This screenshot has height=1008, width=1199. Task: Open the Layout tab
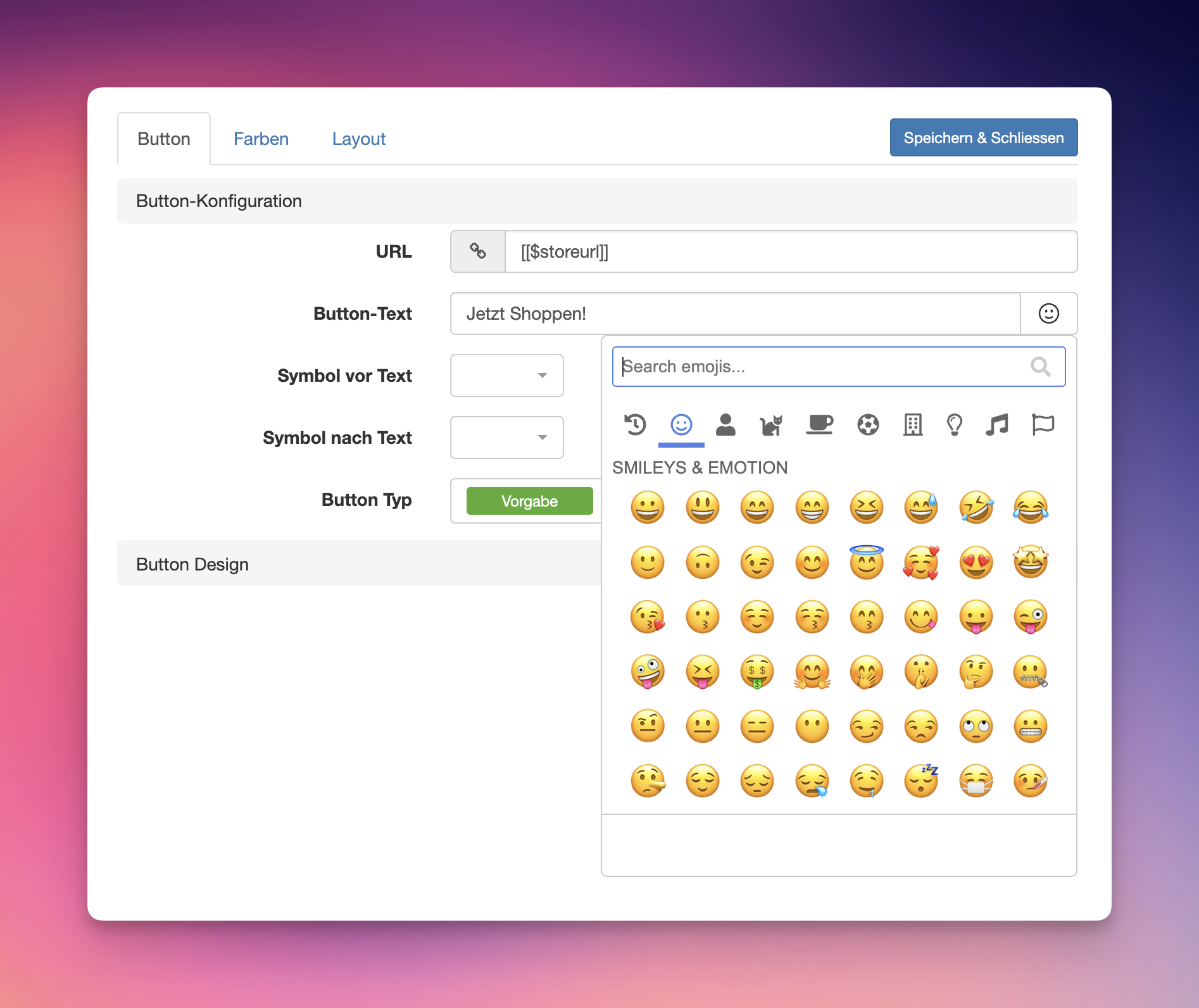359,139
